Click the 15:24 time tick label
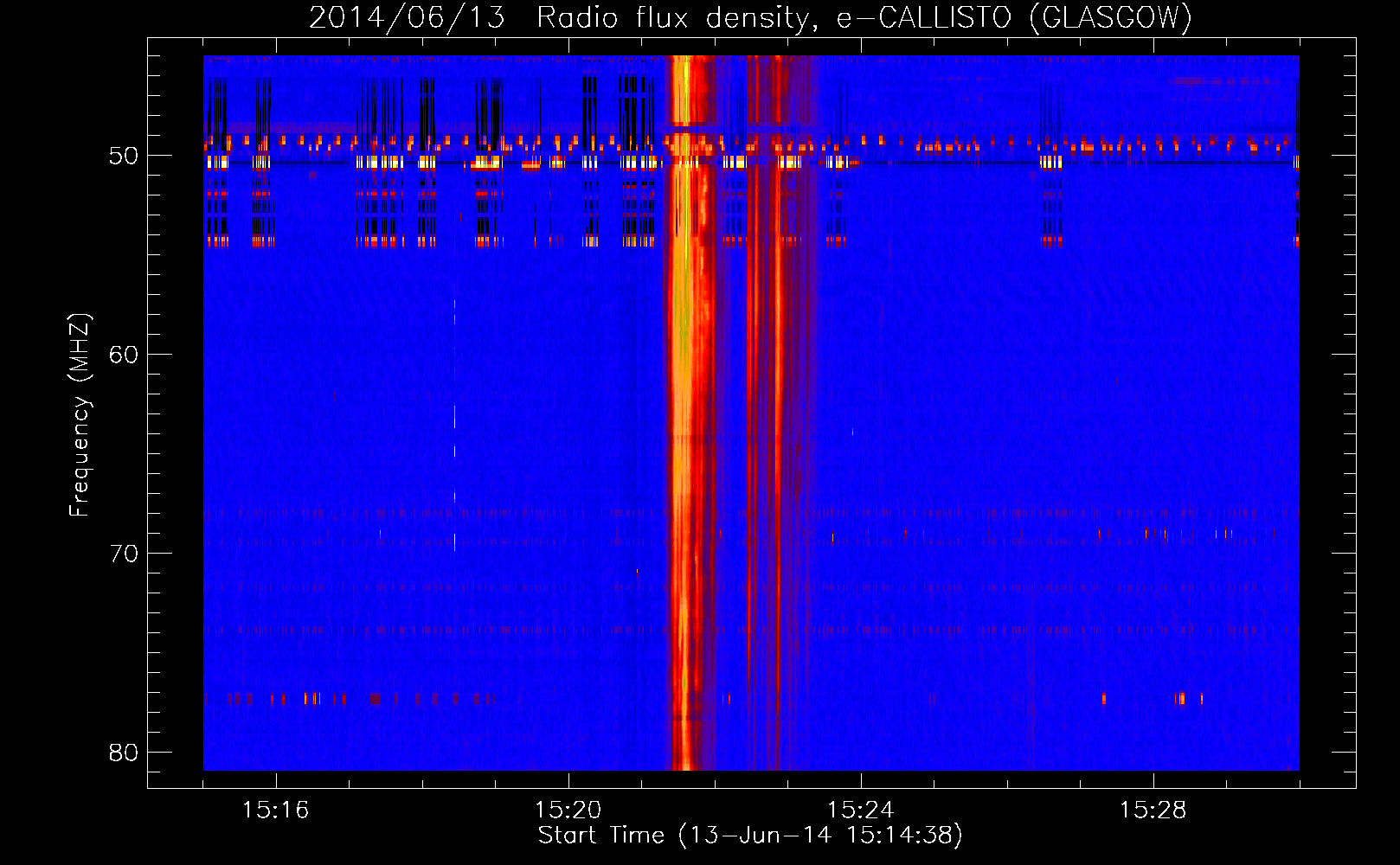1400x865 pixels. click(860, 810)
